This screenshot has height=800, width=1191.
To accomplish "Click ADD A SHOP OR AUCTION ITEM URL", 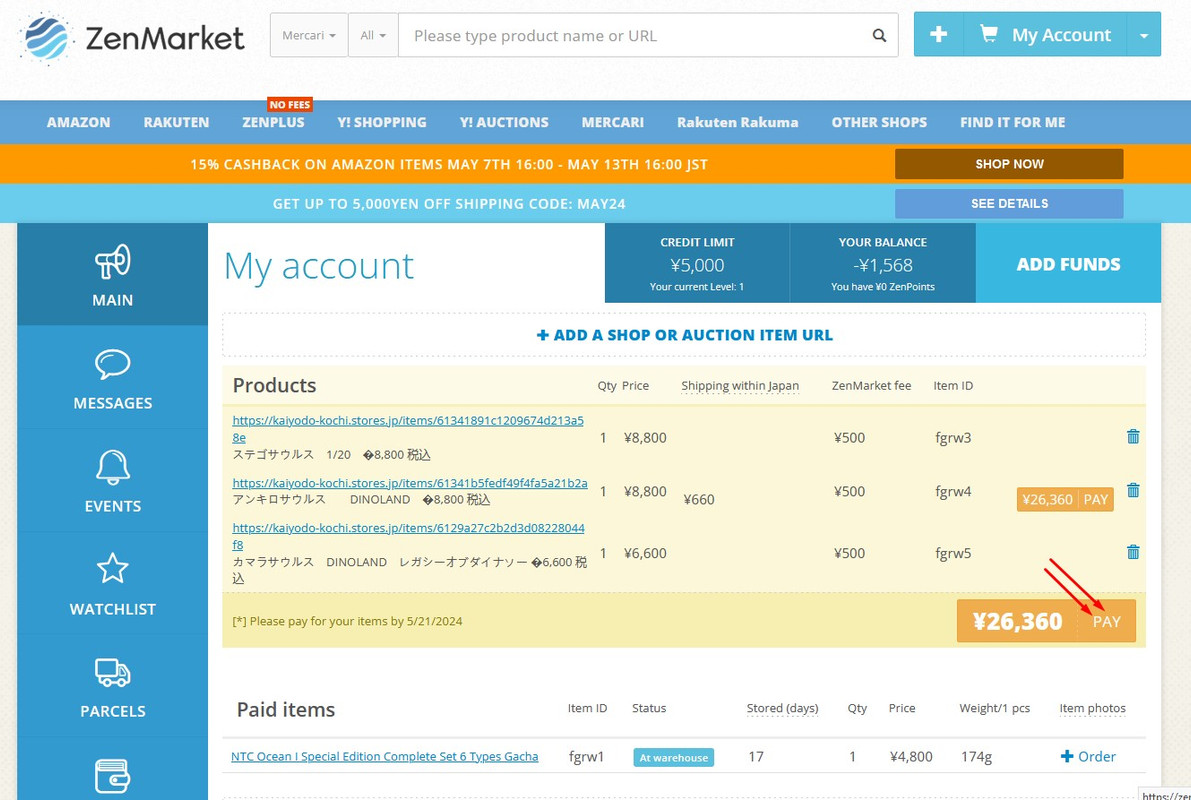I will coord(684,335).
